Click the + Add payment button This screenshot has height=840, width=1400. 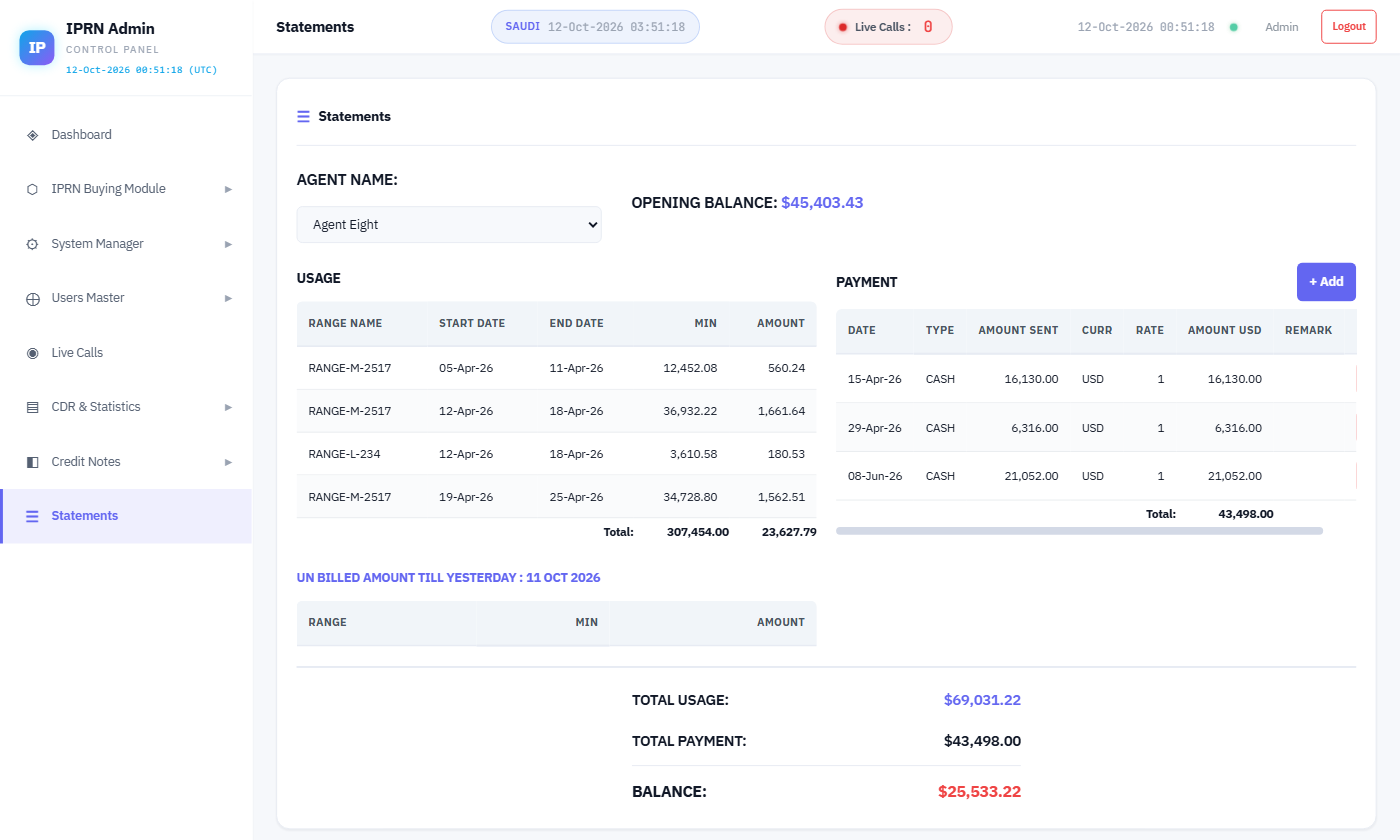click(x=1326, y=282)
